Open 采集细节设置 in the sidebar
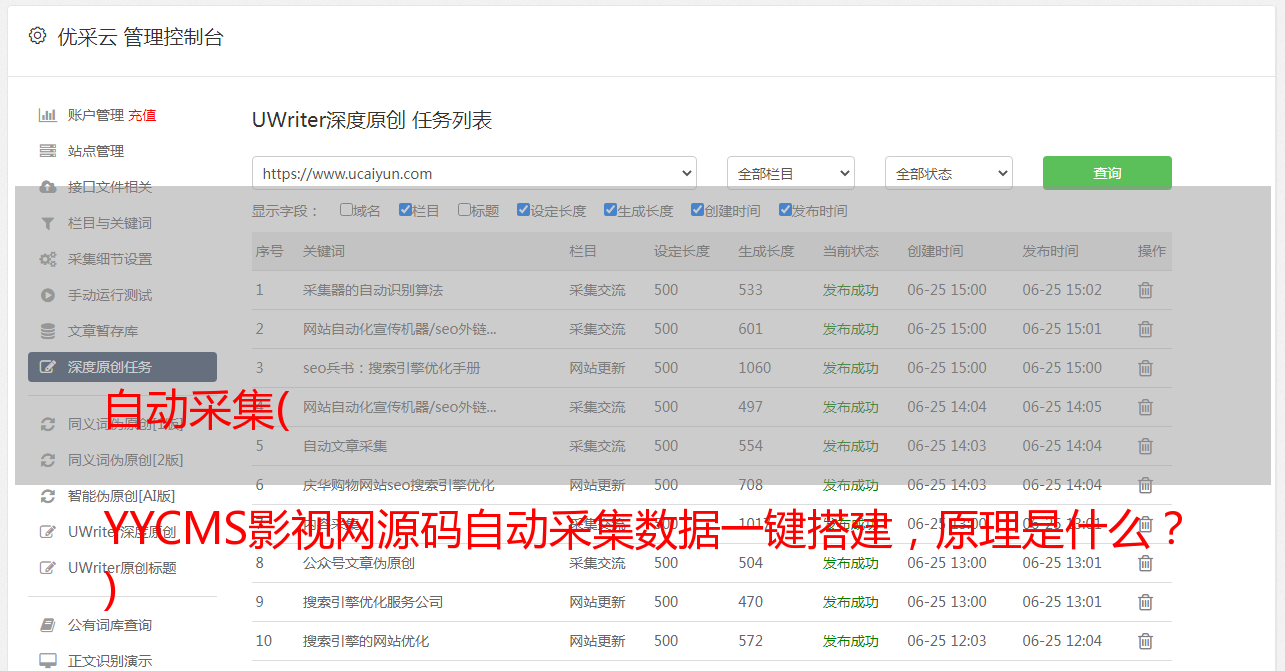The height and width of the screenshot is (671, 1285). (x=110, y=259)
